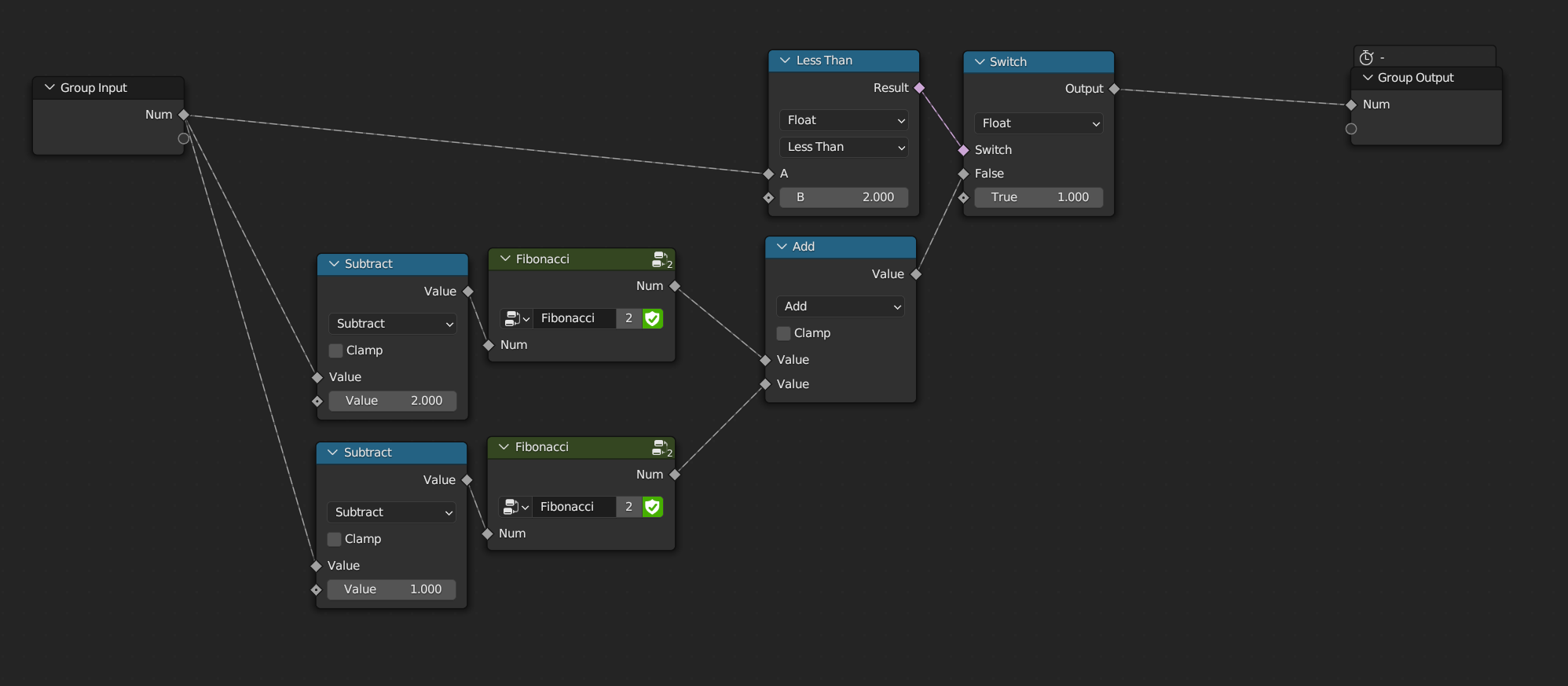Click user count 2 in lower Fibonacci node
The width and height of the screenshot is (1568, 686).
tap(628, 507)
